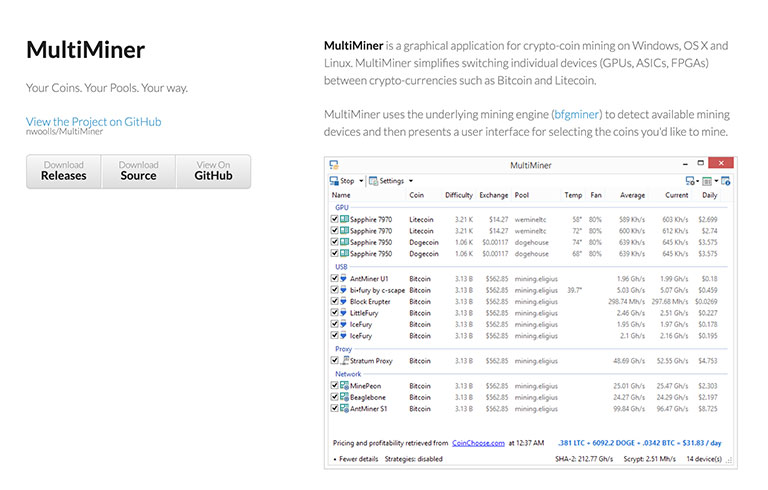Collapse the GPU group header
Viewport: 768px width, 490px height.
342,207
